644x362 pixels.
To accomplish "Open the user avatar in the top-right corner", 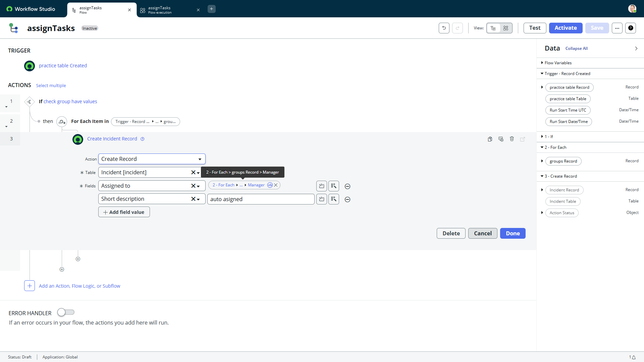I will 632,9.
